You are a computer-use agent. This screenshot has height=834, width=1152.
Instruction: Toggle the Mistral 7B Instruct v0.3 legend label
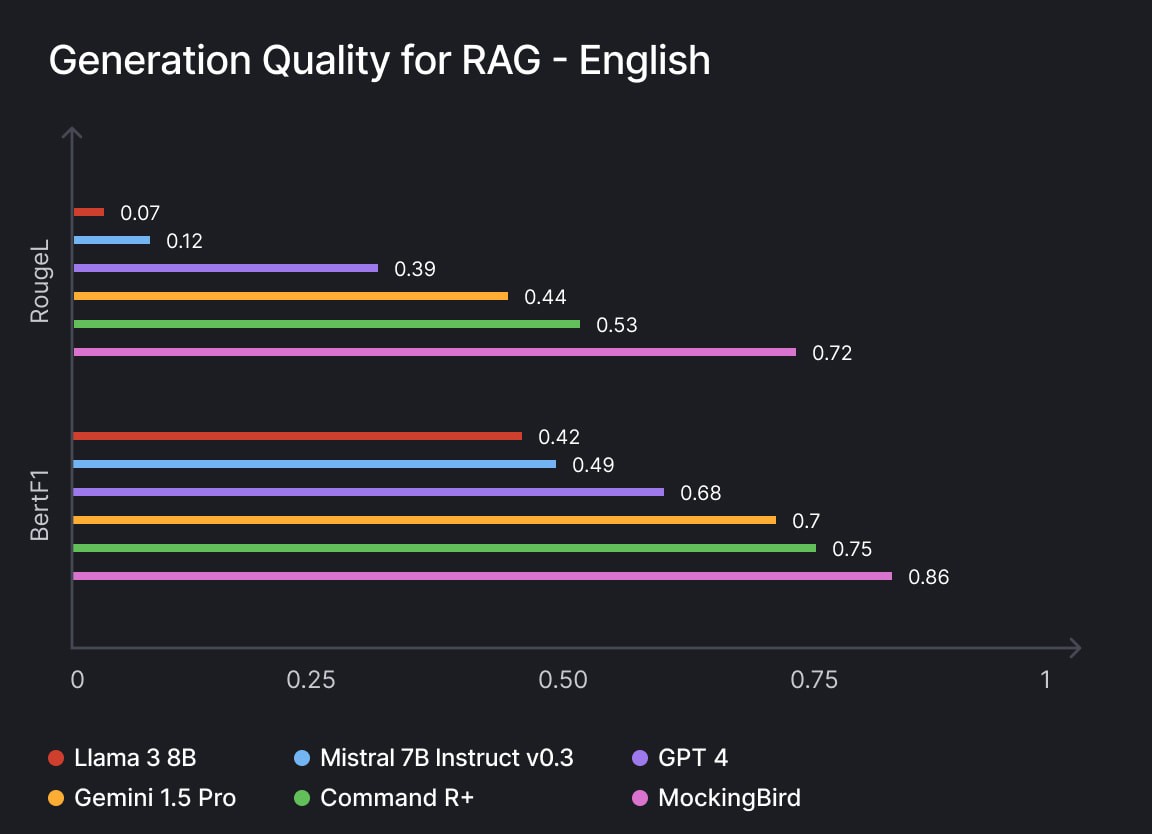447,758
